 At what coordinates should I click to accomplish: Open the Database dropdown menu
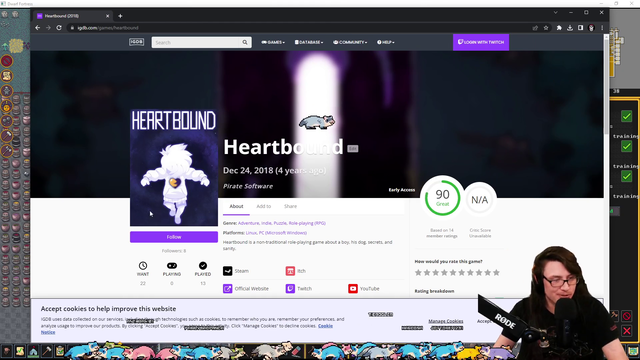point(309,42)
